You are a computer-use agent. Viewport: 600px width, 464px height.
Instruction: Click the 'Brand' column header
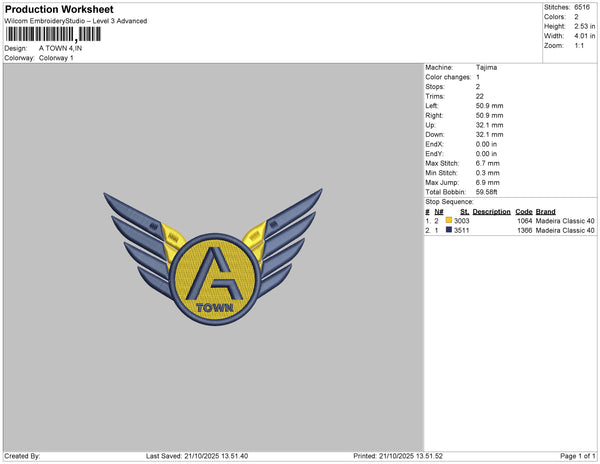[x=546, y=212]
